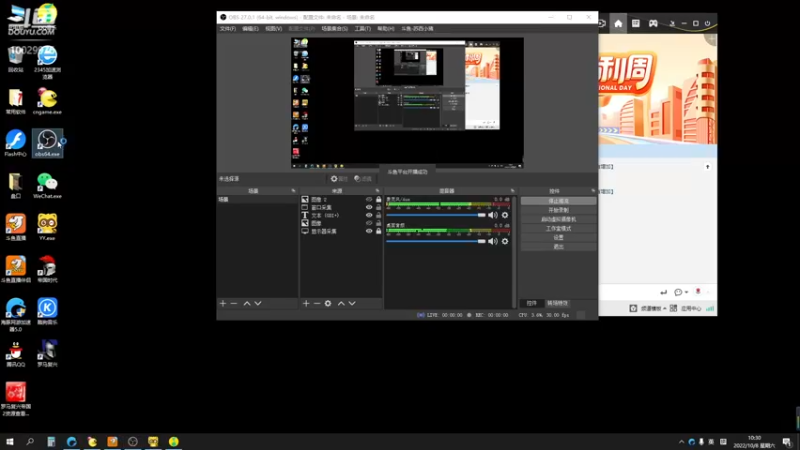Open the list panel icon in Douyu header
Viewport: 800px width, 450px height.
(636, 23)
